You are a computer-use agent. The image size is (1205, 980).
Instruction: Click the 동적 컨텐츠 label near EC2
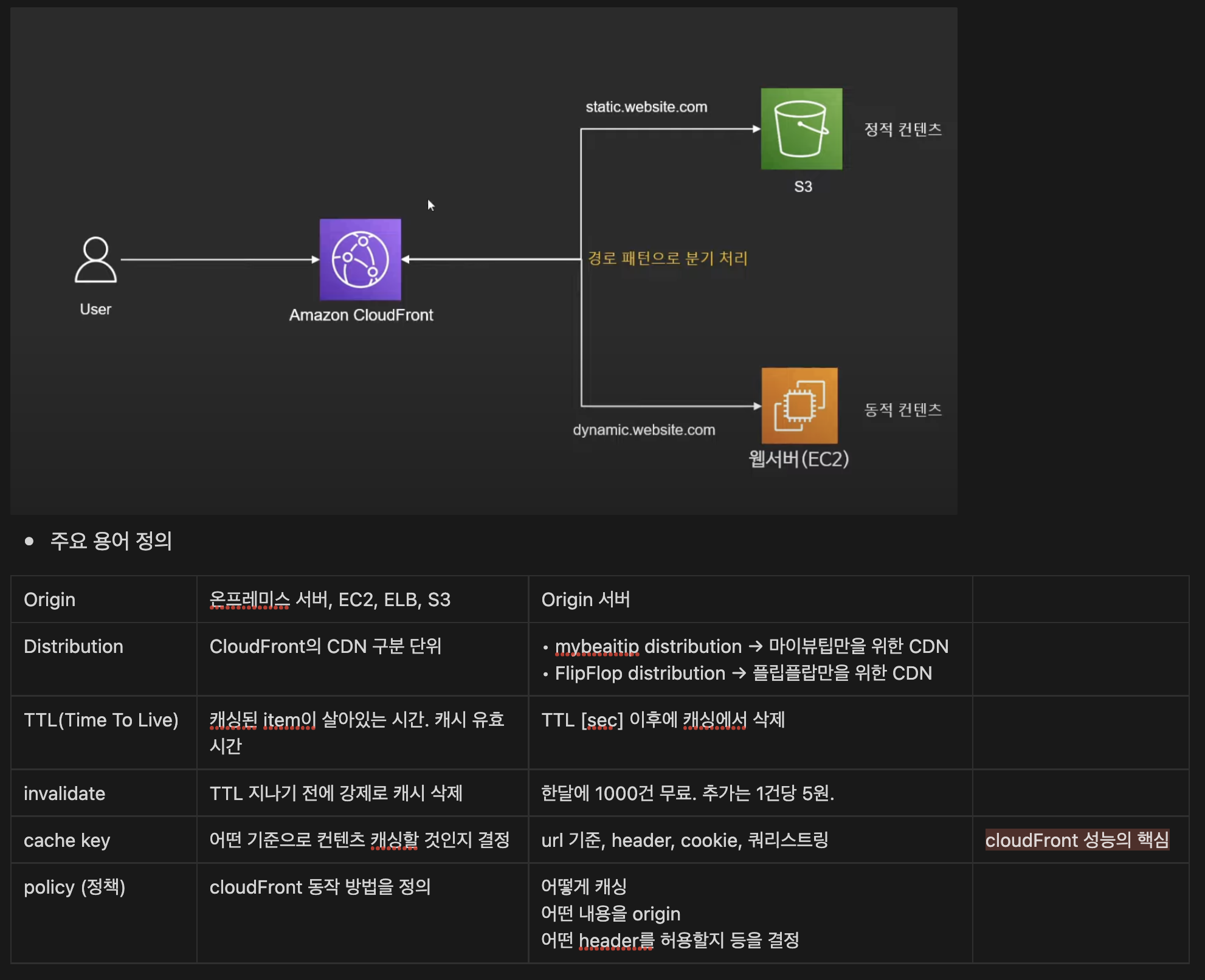click(x=902, y=410)
